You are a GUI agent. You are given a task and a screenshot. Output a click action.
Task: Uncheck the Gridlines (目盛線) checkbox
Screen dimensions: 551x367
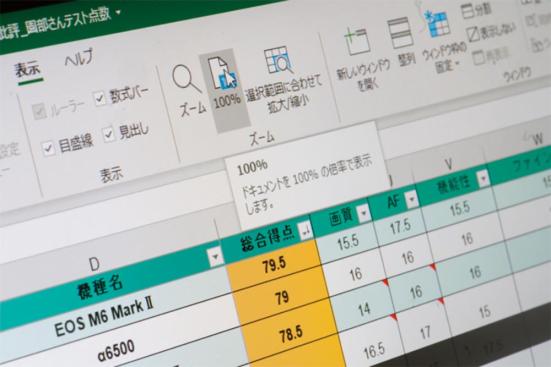48,148
